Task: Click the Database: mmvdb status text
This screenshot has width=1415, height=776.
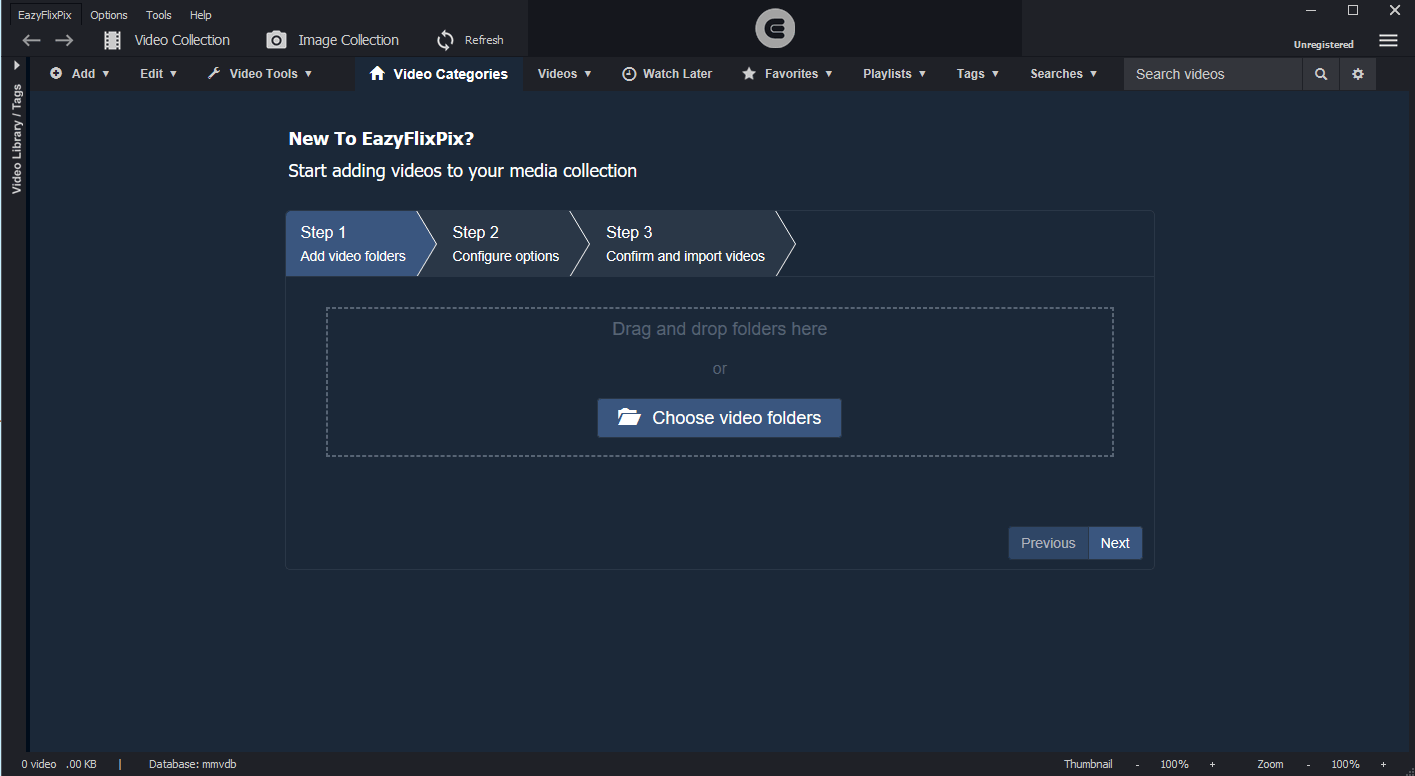Action: 192,764
